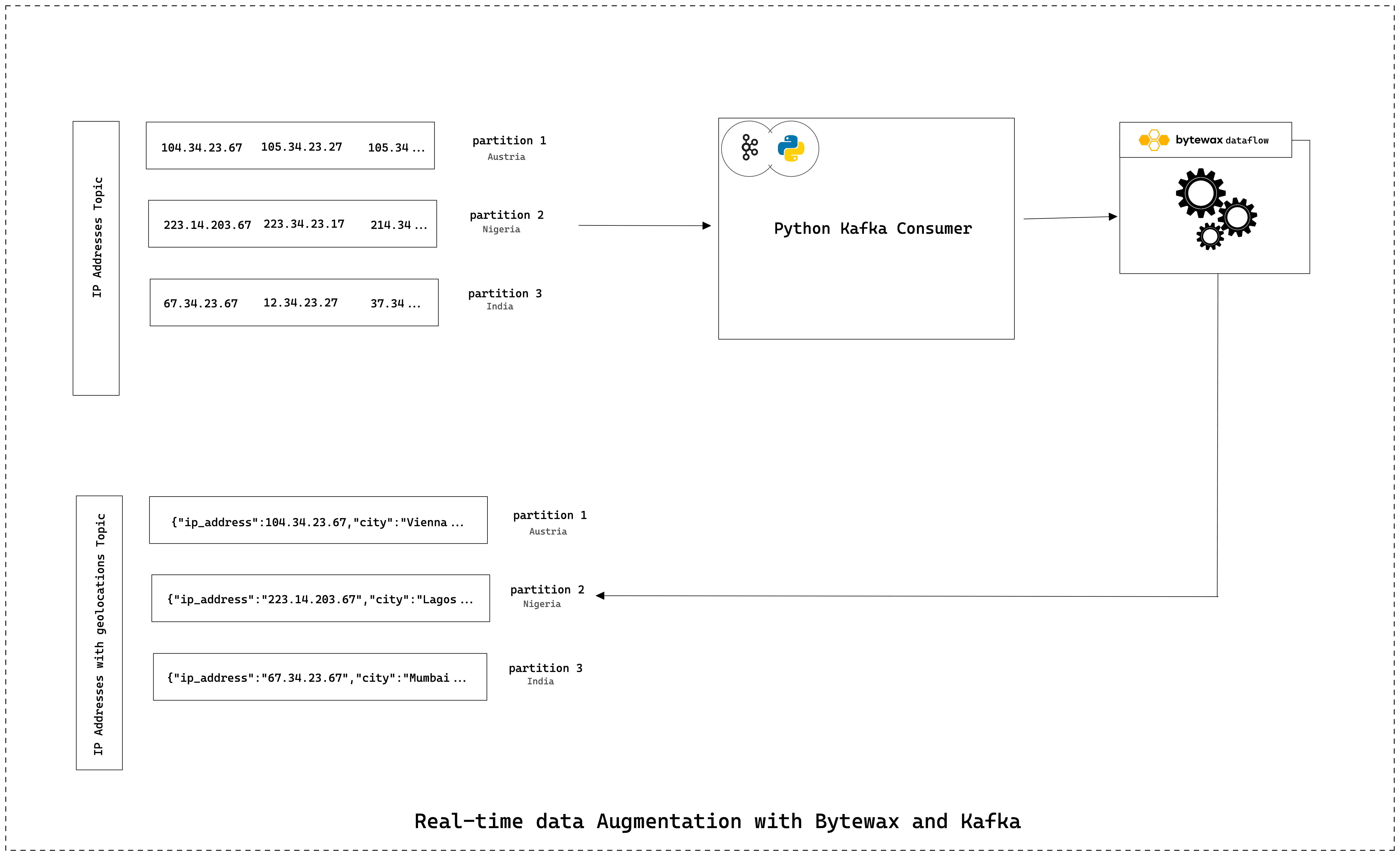The height and width of the screenshot is (856, 1400).
Task: Click the Bytewax honeycomb logo
Action: click(x=1154, y=140)
